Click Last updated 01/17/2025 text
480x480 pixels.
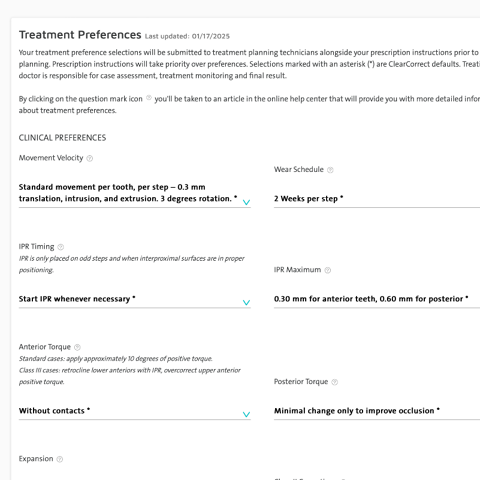pyautogui.click(x=187, y=36)
